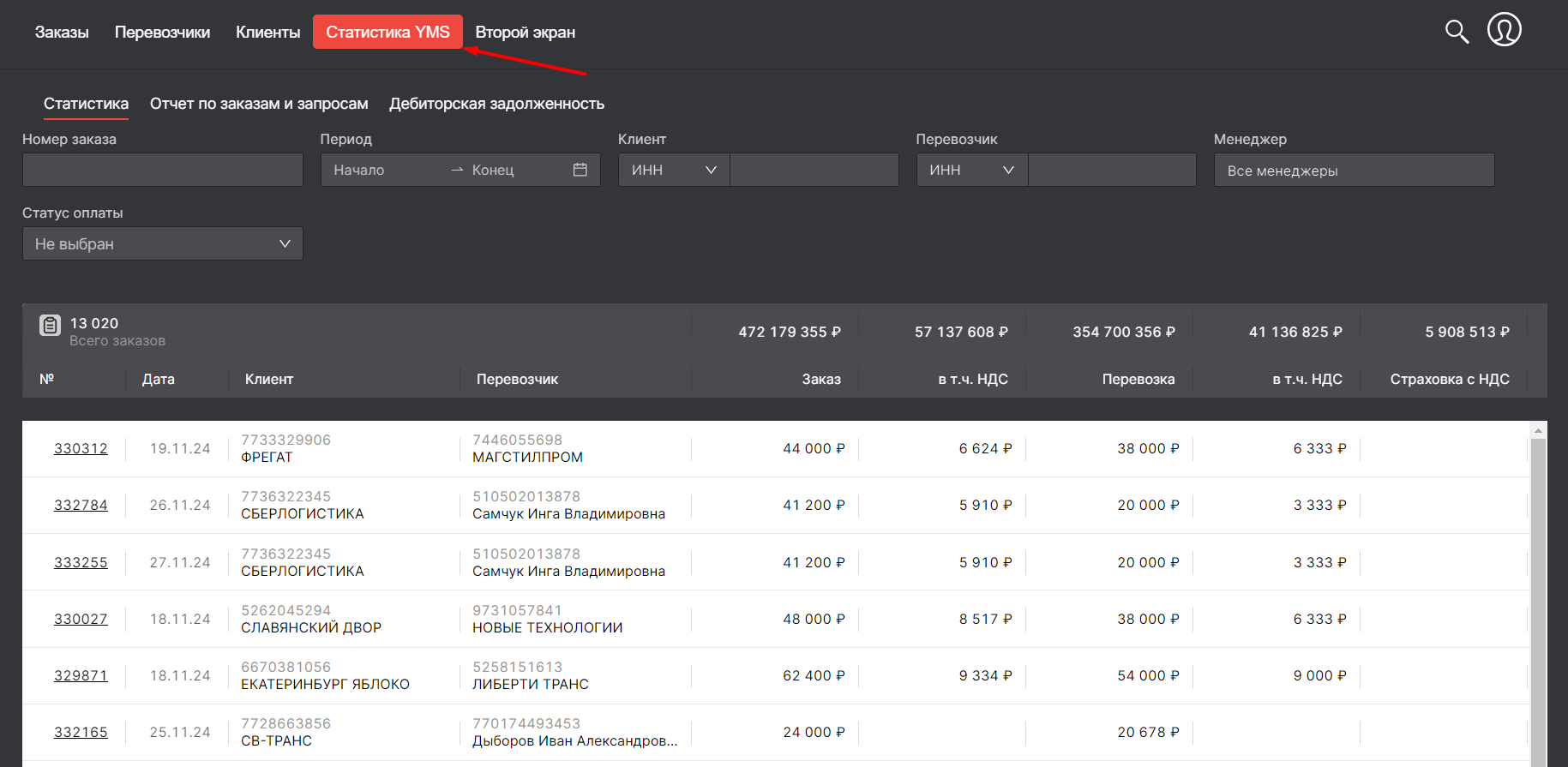This screenshot has width=1568, height=767.
Task: Click transport amount 20 678 ₽
Action: [x=1148, y=732]
